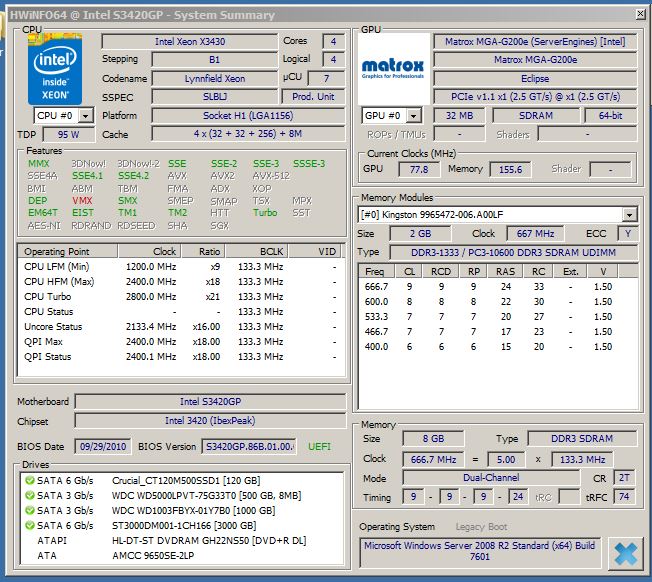
Task: Click the memory size 8 GB field
Action: point(433,439)
